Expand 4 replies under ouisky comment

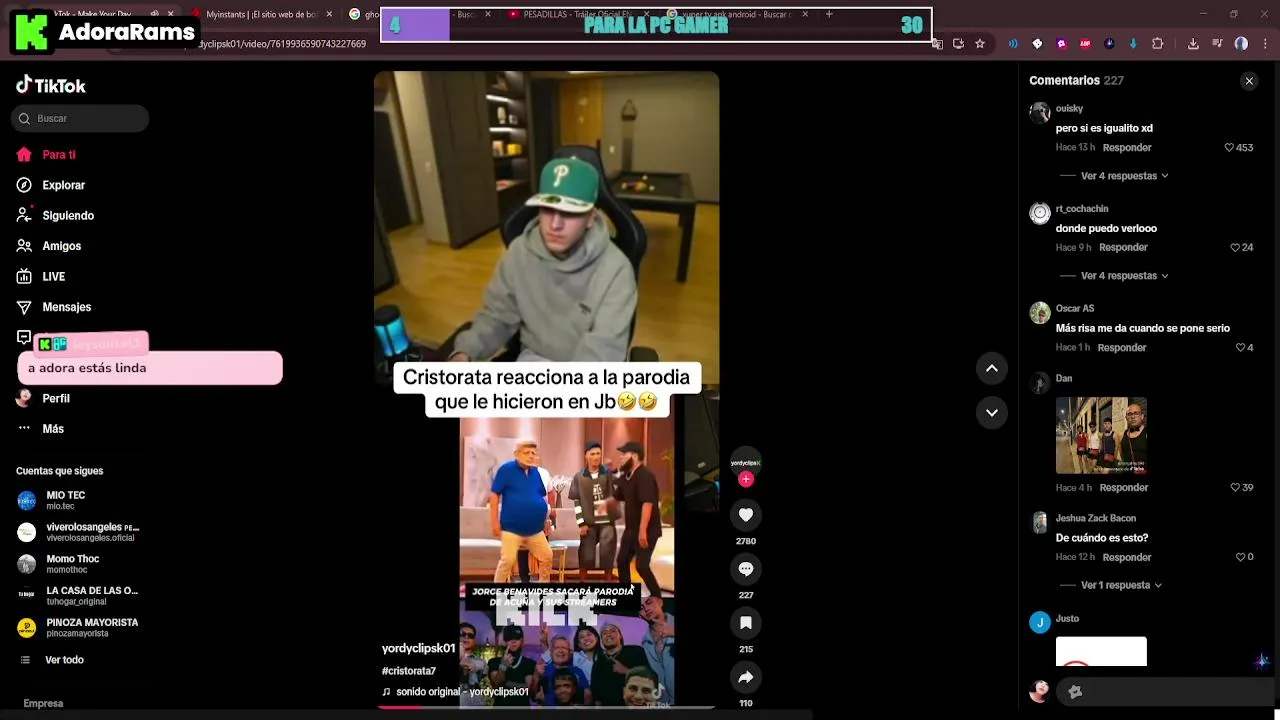pos(1124,176)
